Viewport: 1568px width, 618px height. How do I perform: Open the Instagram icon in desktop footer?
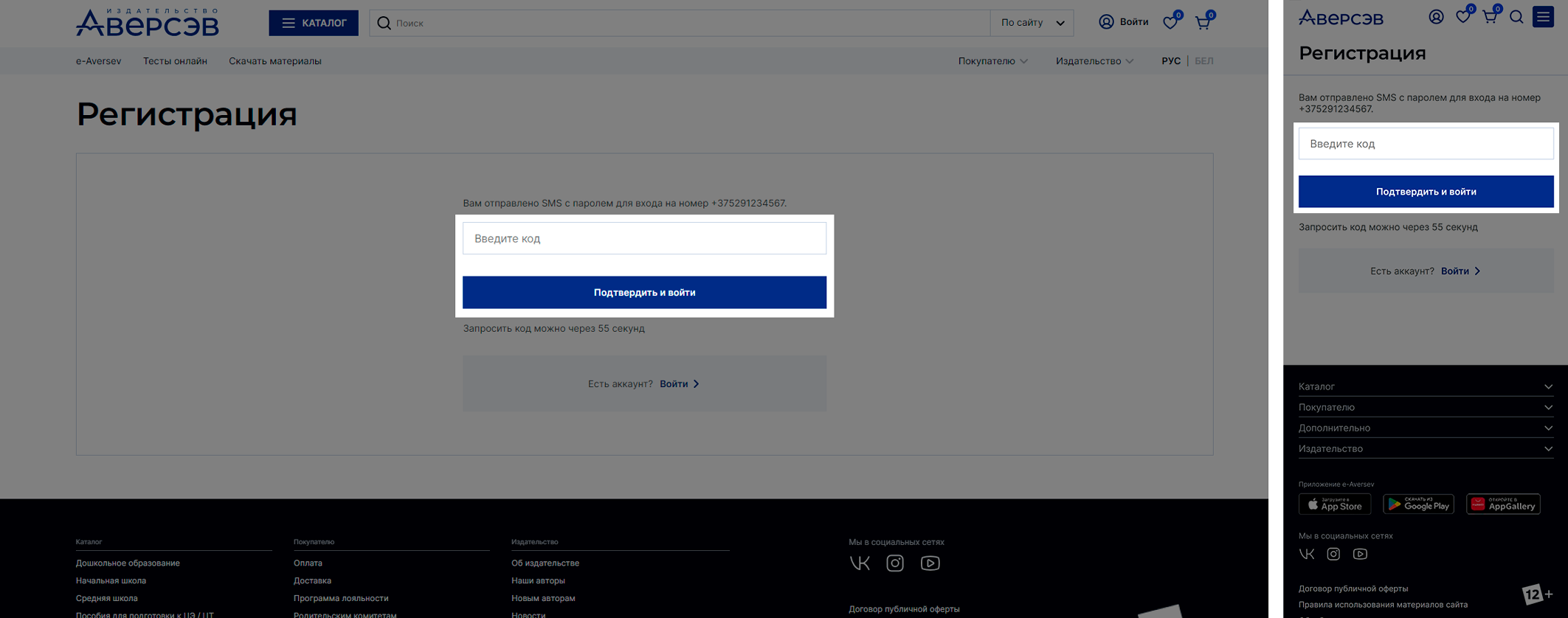click(895, 563)
